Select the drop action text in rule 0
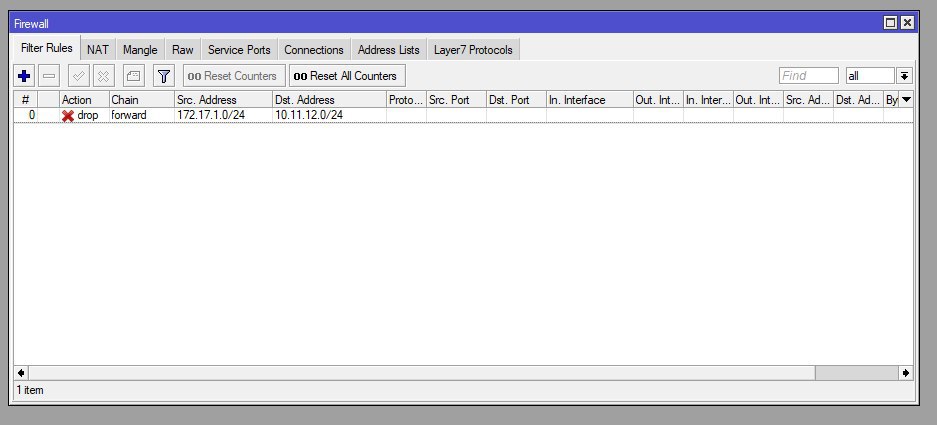 click(88, 115)
